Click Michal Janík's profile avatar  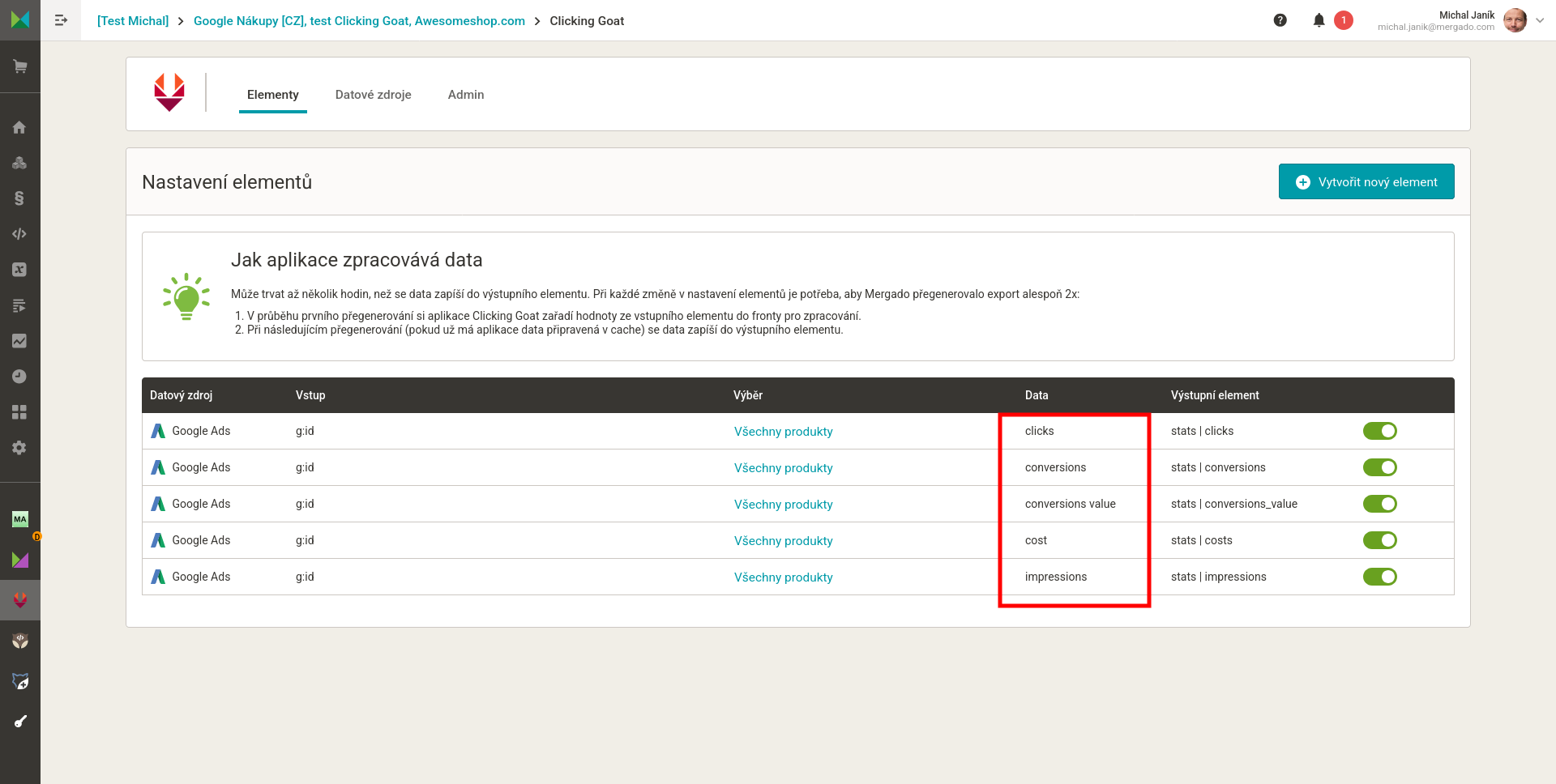[x=1515, y=20]
